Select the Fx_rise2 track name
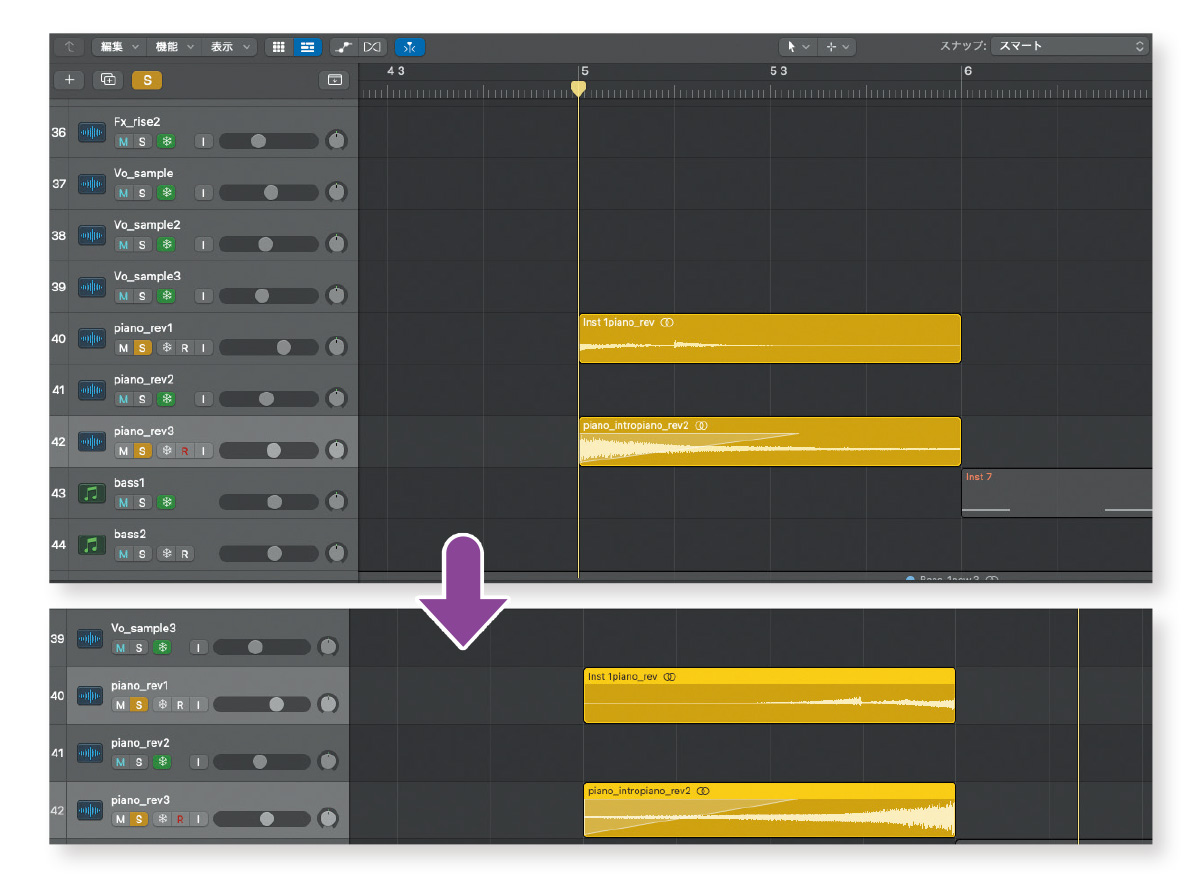Screen dimensions: 1200x890 pos(137,122)
